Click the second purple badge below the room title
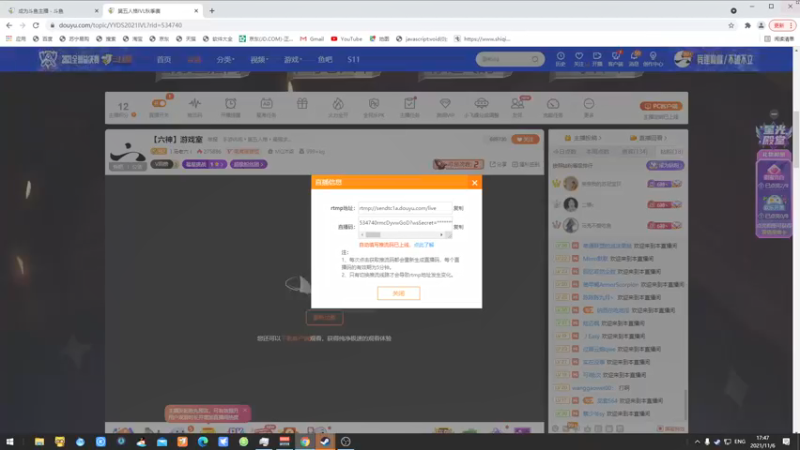 click(248, 164)
